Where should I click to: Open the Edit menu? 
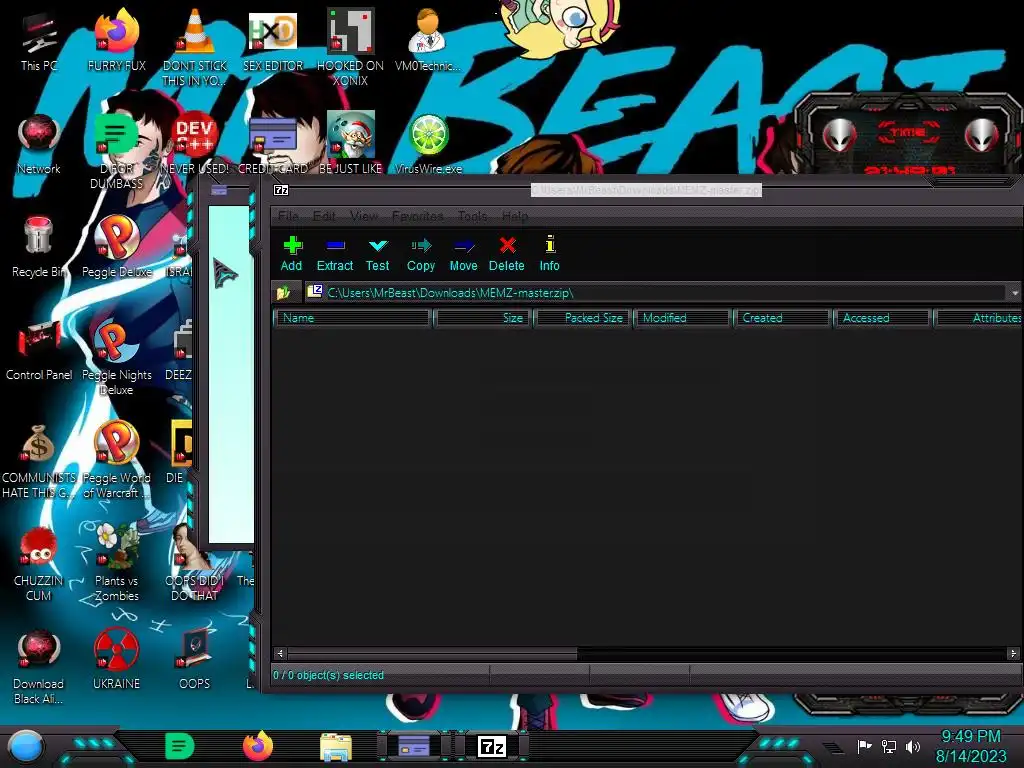pyautogui.click(x=324, y=216)
